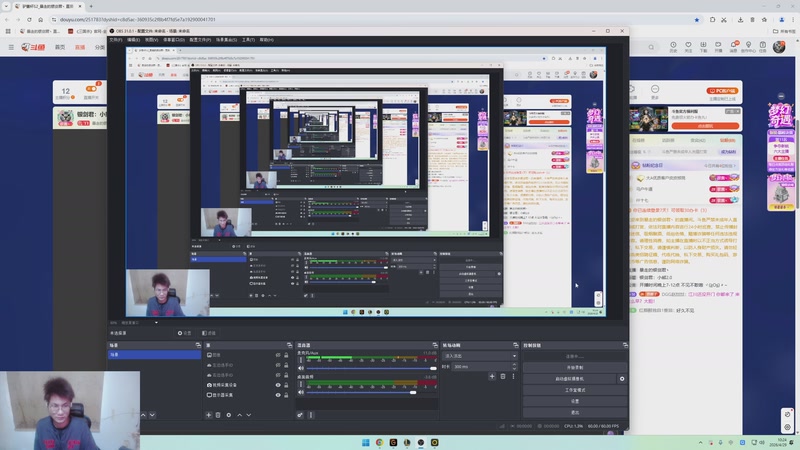This screenshot has height=450, width=800.
Task: Open transition three-dot options menu
Action: 513,377
